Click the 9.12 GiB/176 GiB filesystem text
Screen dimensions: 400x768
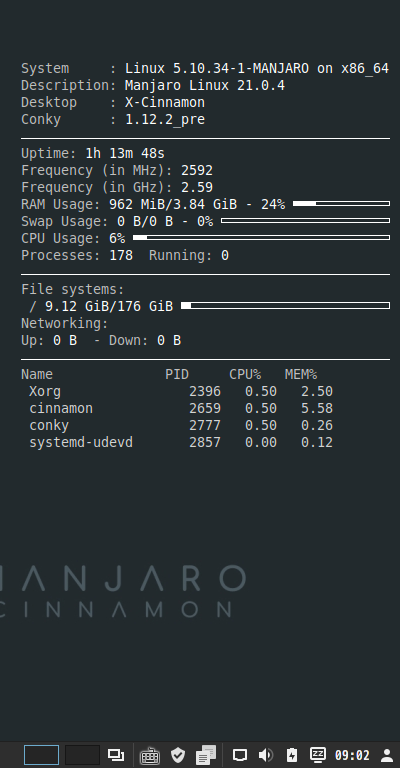(109, 306)
